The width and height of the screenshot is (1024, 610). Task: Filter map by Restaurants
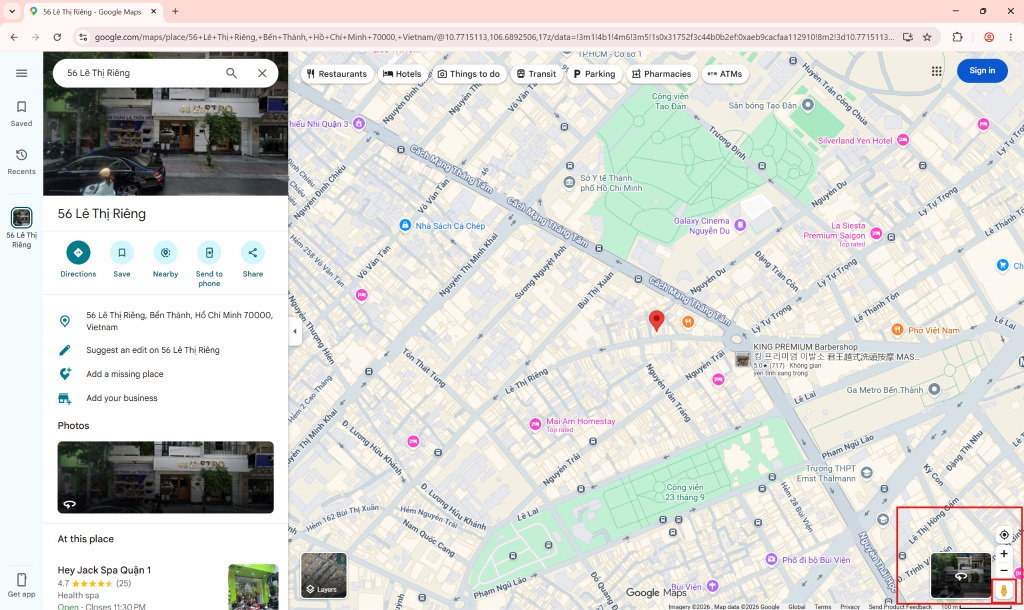pyautogui.click(x=338, y=74)
